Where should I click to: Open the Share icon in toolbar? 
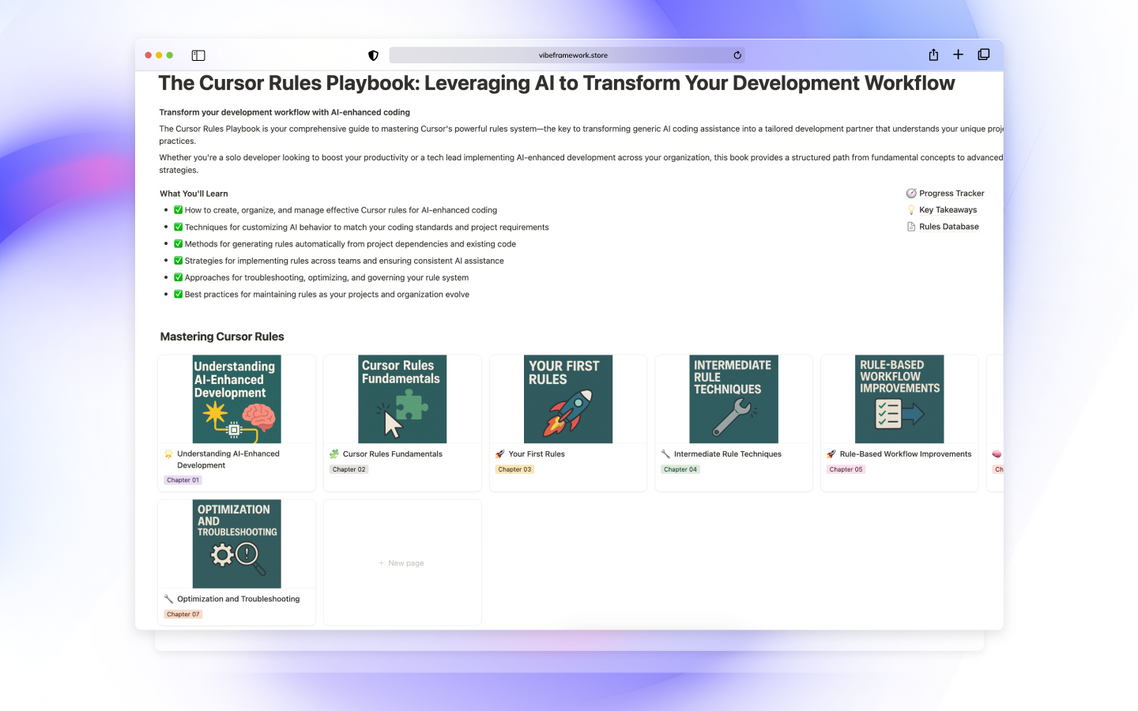933,54
